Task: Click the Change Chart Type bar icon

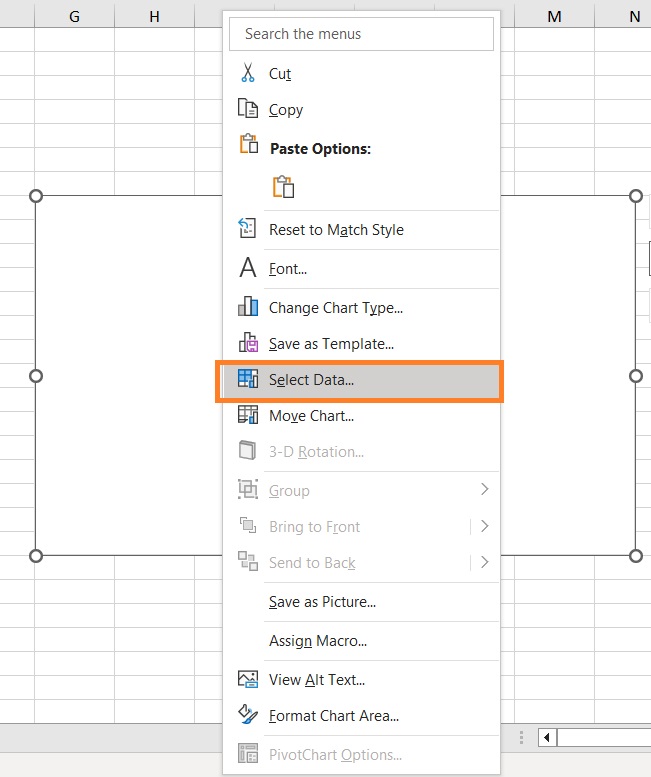Action: click(248, 307)
